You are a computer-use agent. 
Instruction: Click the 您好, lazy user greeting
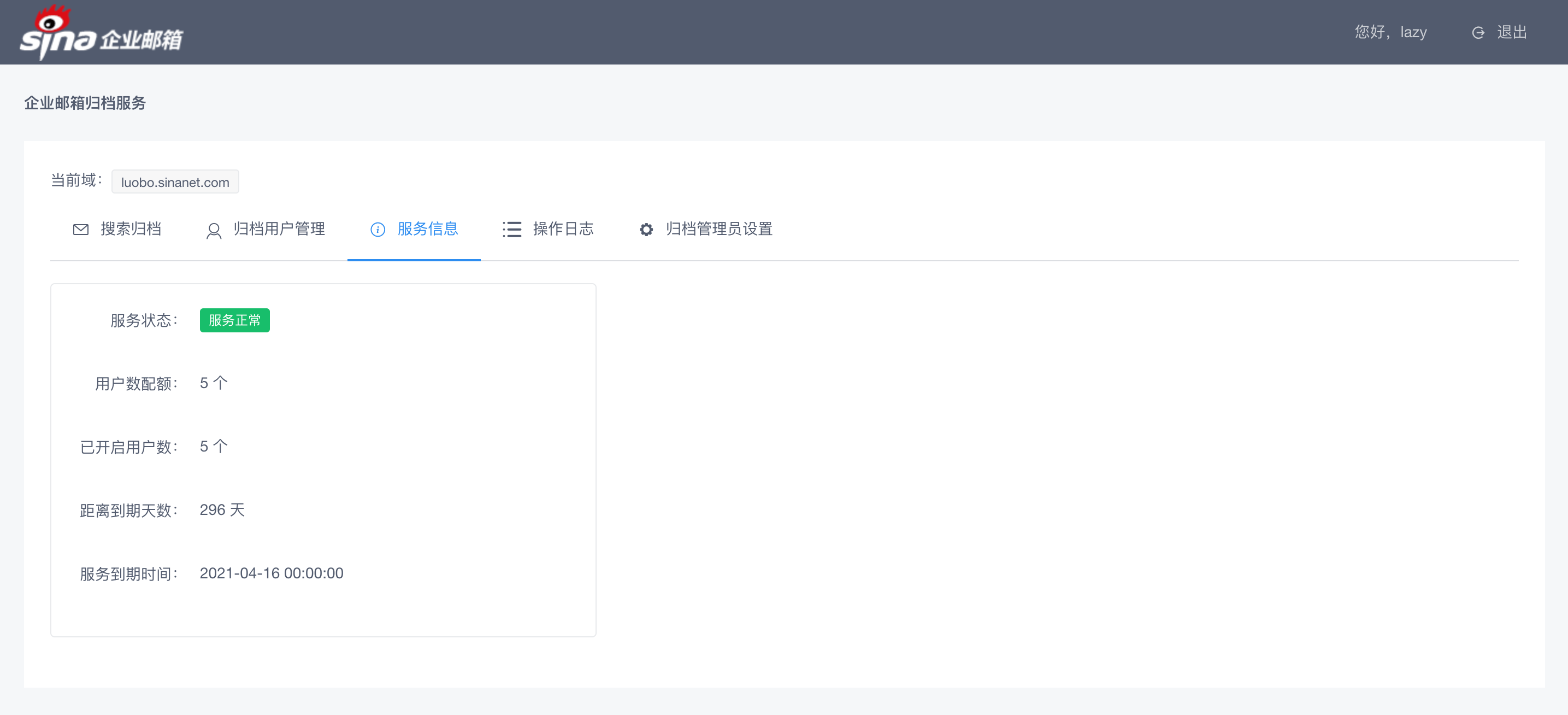(1390, 32)
